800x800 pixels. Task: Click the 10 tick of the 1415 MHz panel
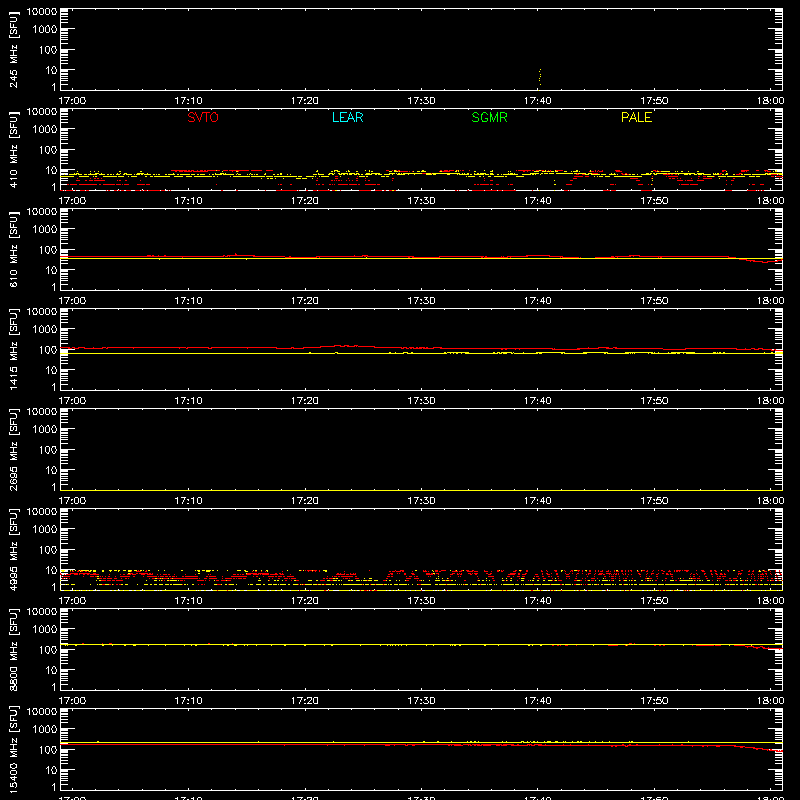pyautogui.click(x=51, y=370)
